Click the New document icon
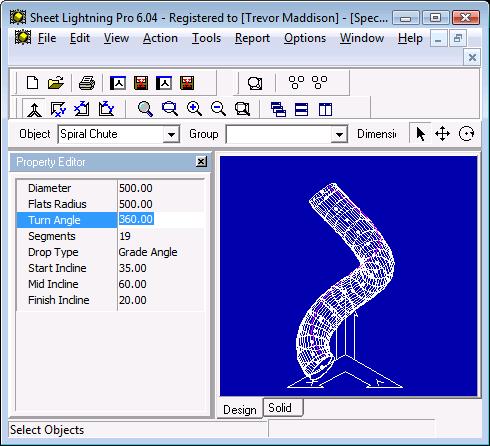This screenshot has height=446, width=490. click(x=32, y=82)
